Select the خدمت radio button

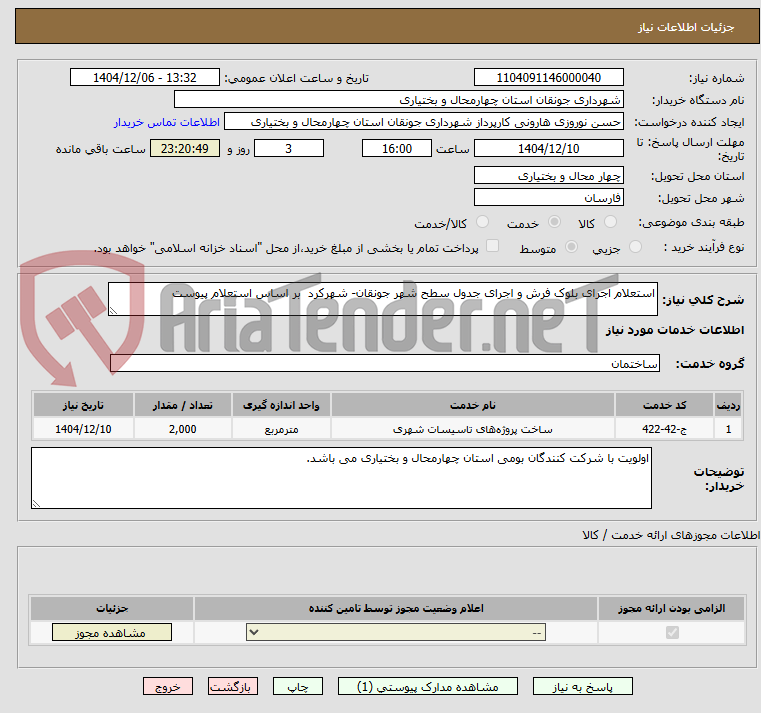(x=554, y=222)
